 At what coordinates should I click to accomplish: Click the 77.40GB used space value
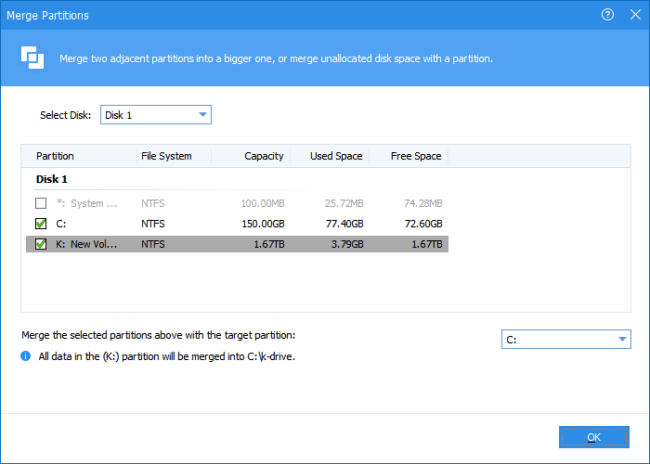(x=344, y=223)
